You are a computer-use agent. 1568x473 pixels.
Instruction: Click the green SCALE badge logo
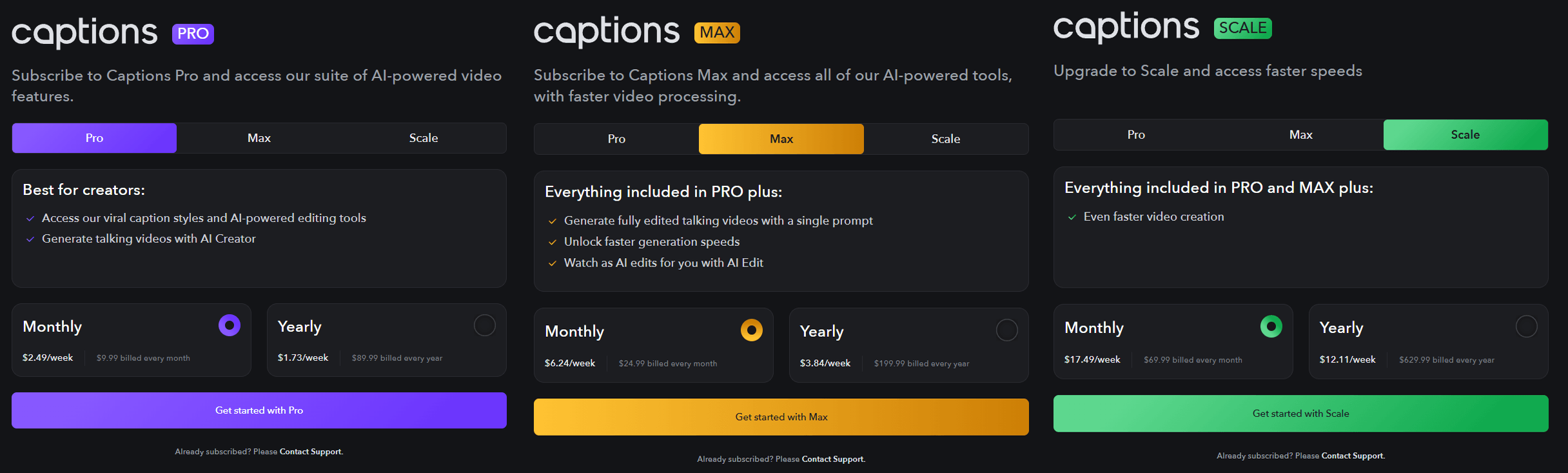1242,28
